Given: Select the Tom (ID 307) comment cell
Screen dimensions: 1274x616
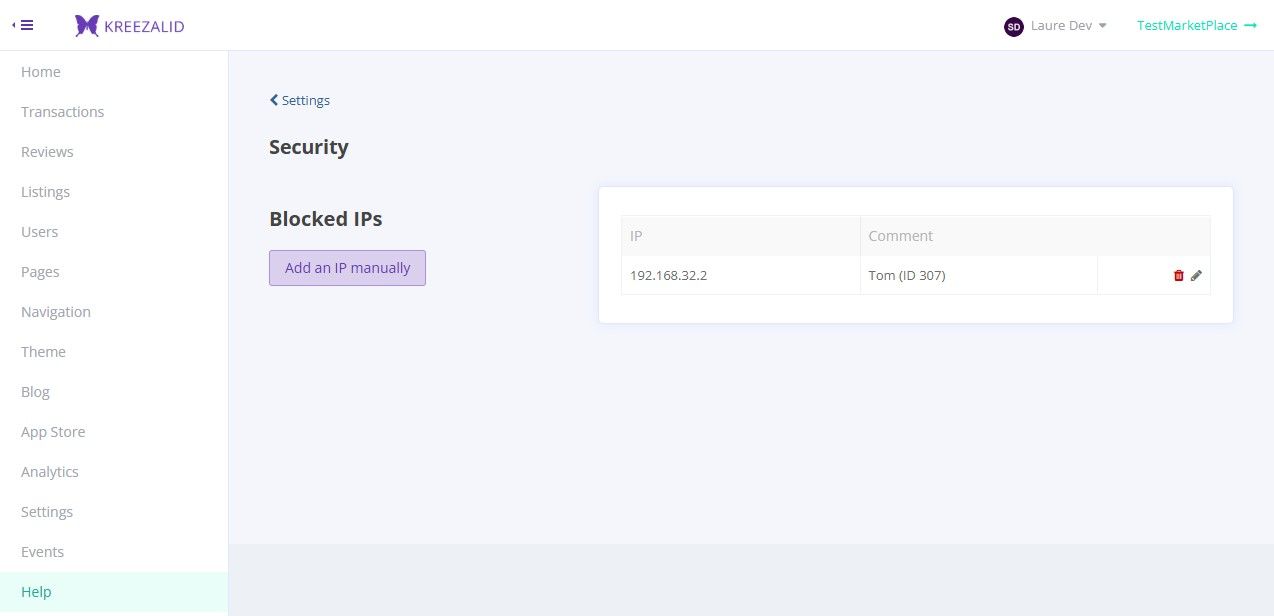Looking at the screenshot, I should (979, 275).
